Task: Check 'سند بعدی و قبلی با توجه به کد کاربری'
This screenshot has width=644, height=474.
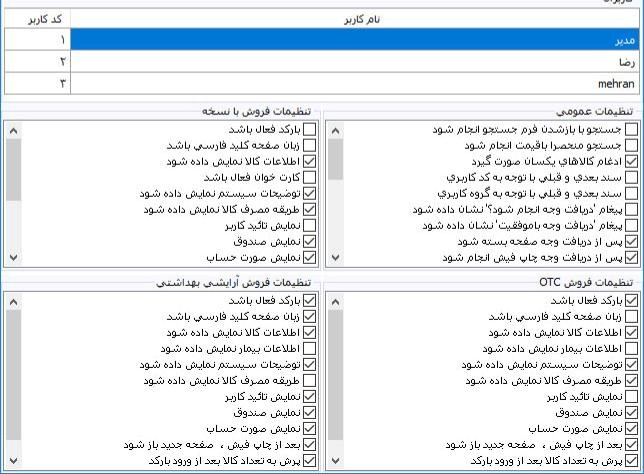Action: point(631,177)
